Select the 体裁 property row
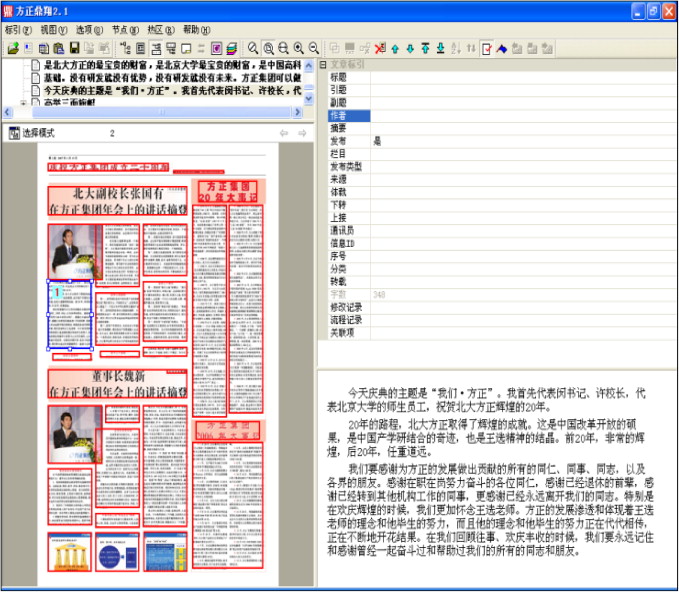 point(501,192)
